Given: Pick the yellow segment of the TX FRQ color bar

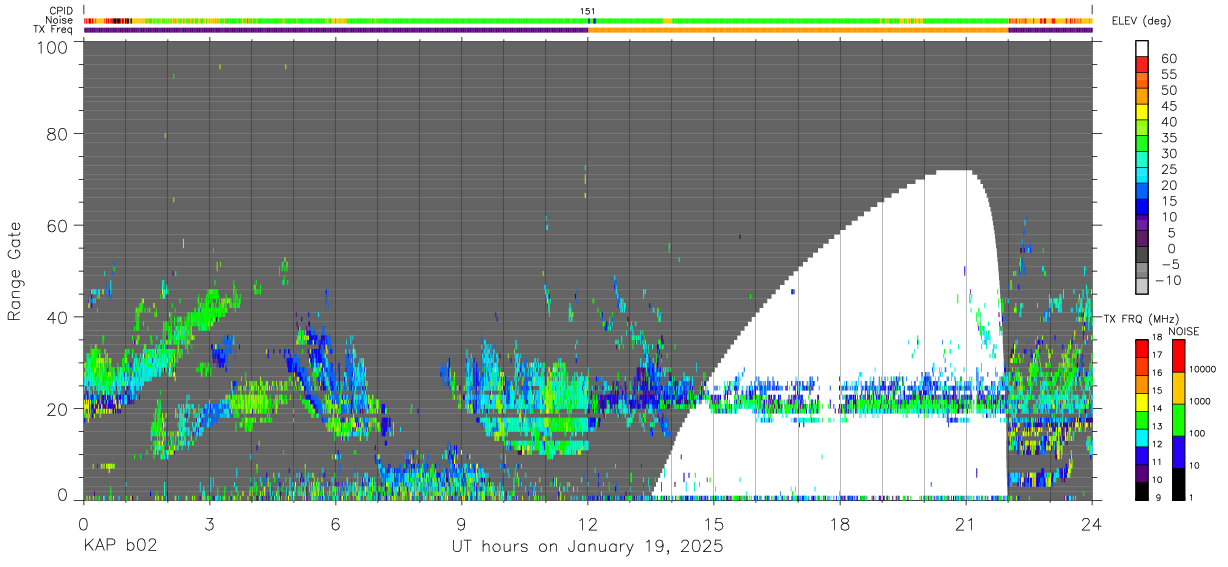Looking at the screenshot, I should pyautogui.click(x=1141, y=404).
